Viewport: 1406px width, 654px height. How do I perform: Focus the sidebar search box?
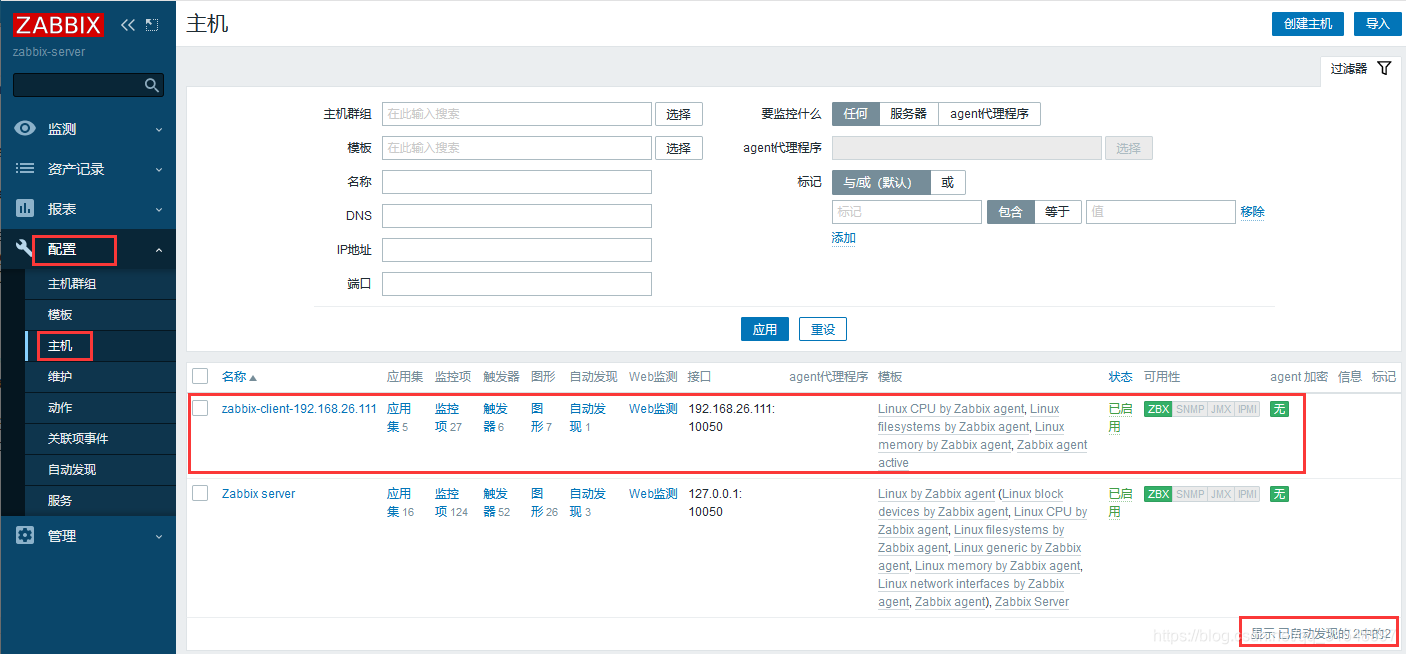pyautogui.click(x=88, y=85)
